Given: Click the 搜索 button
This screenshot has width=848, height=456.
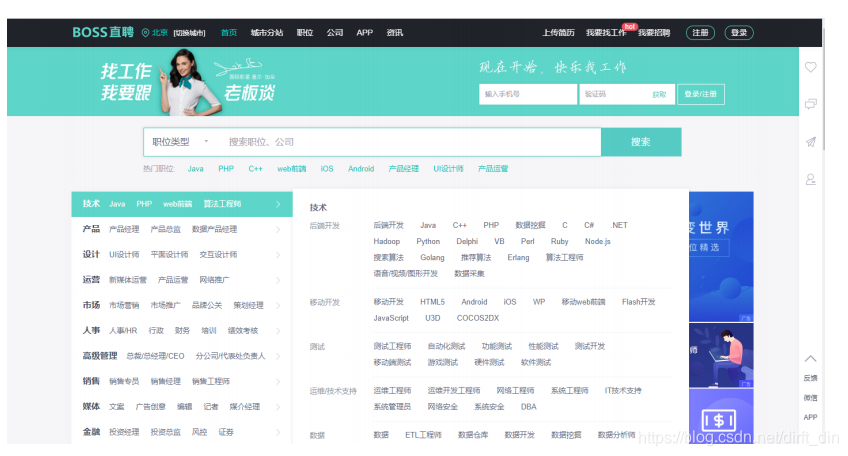Looking at the screenshot, I should (641, 142).
